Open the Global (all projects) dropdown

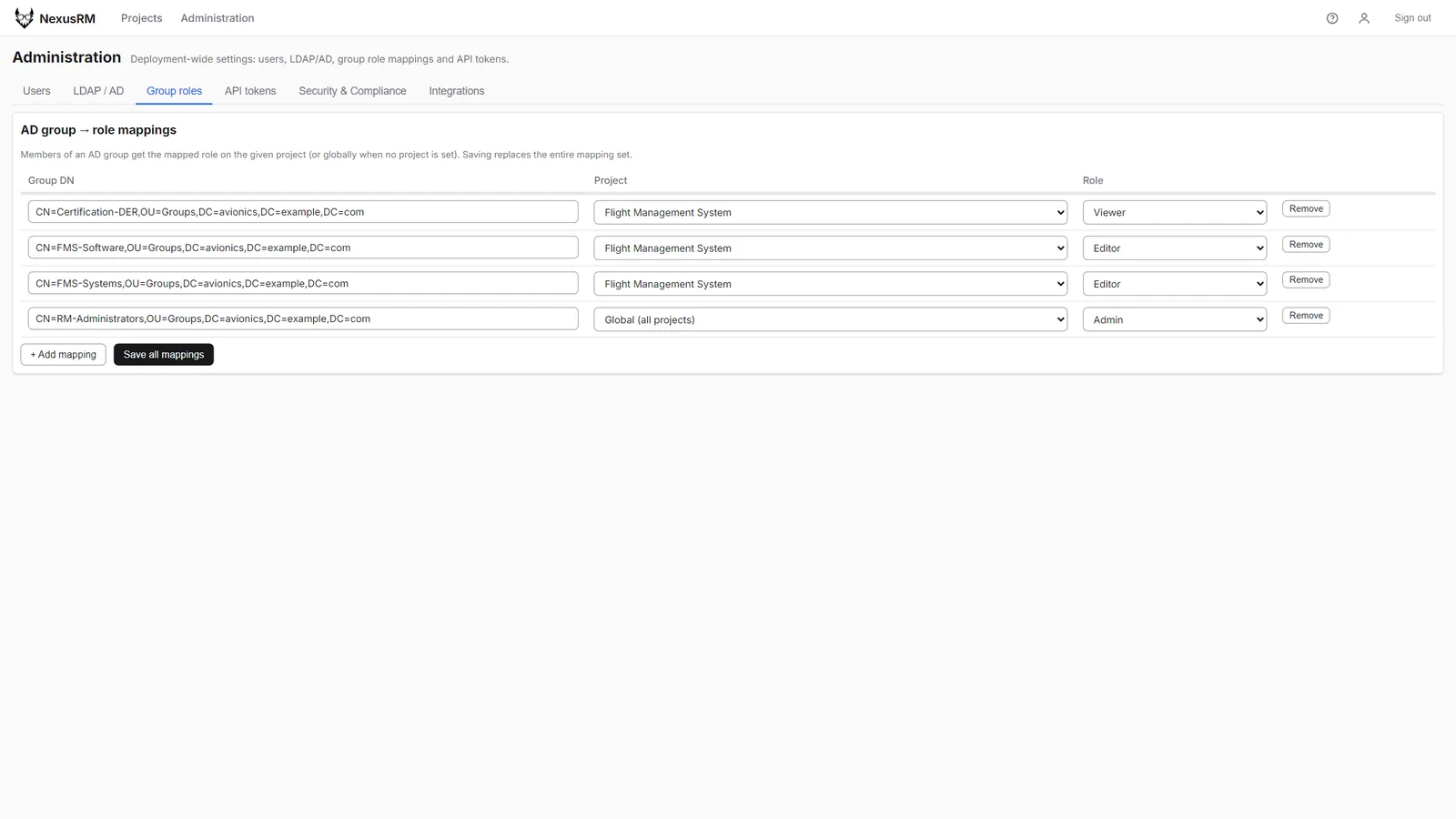[x=831, y=319]
